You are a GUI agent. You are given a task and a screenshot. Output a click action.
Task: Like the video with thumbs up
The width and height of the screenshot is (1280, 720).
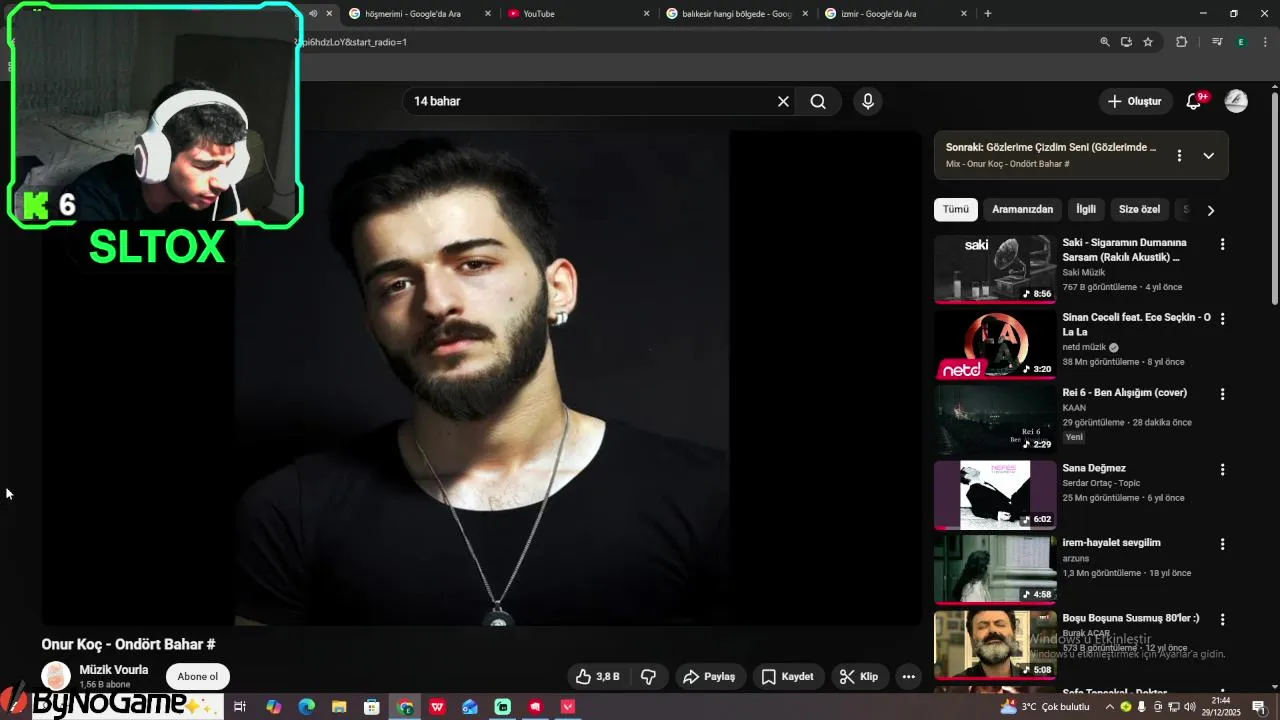[598, 677]
